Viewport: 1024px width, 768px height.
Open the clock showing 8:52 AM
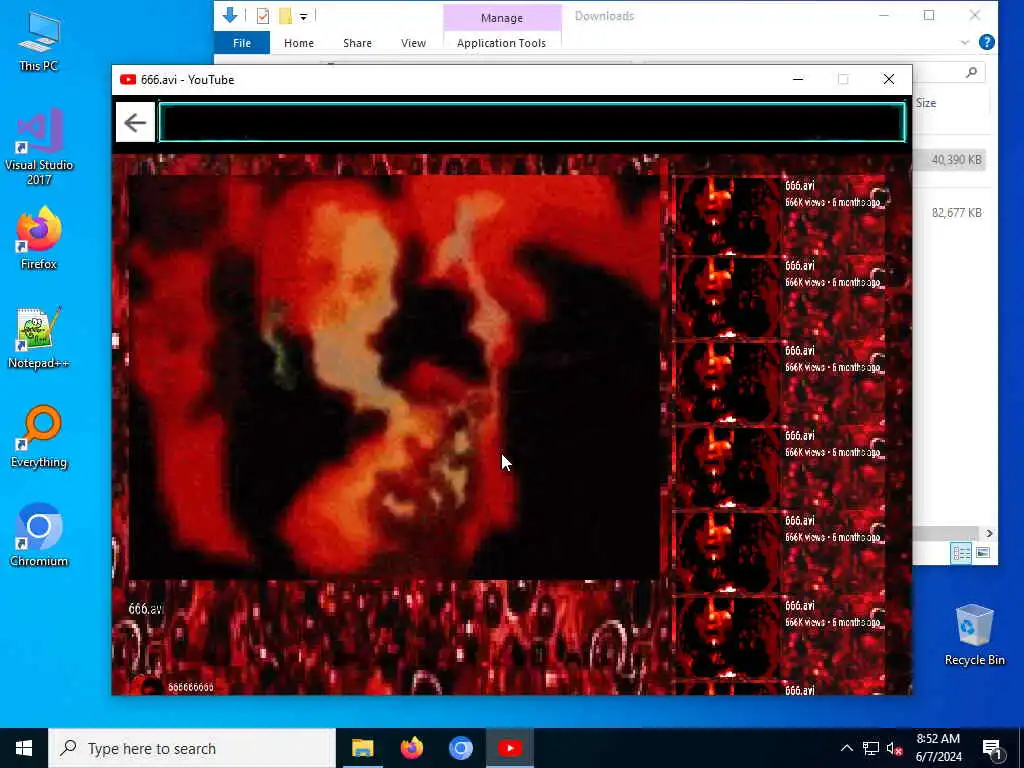click(x=938, y=748)
